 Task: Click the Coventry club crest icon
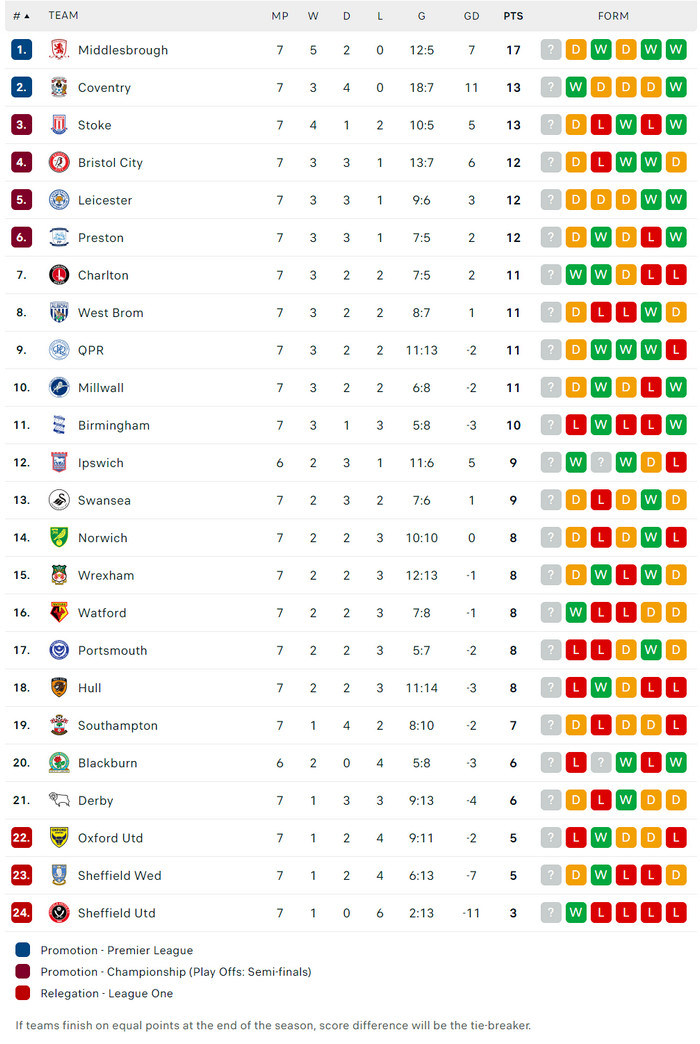coord(59,88)
